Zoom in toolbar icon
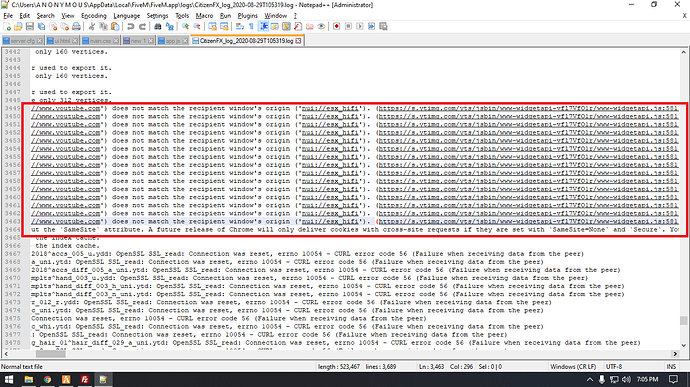 coord(185,26)
